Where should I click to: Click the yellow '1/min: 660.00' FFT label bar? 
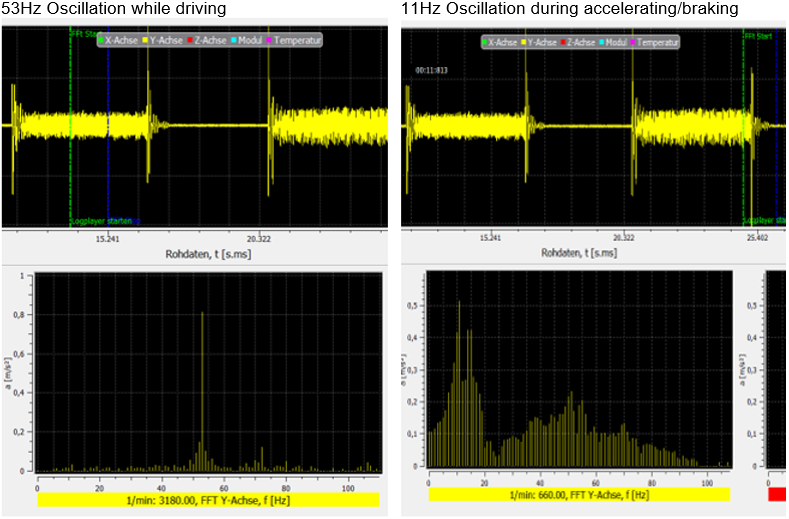pyautogui.click(x=579, y=495)
